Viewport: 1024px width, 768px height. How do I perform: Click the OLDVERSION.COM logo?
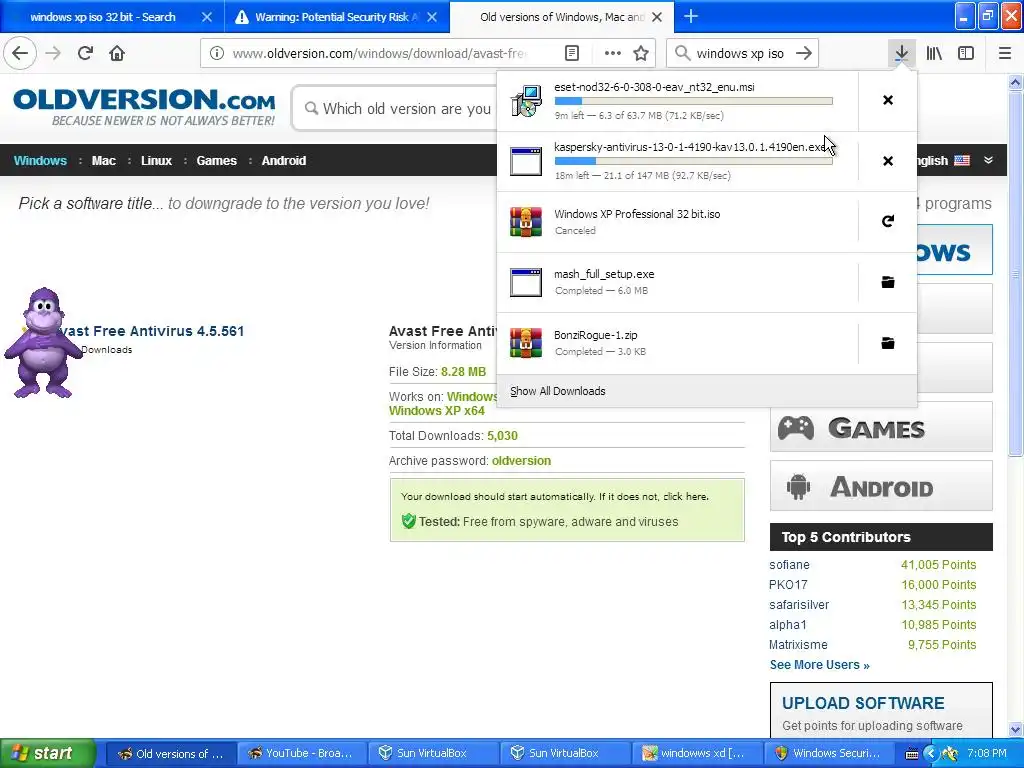pos(144,107)
